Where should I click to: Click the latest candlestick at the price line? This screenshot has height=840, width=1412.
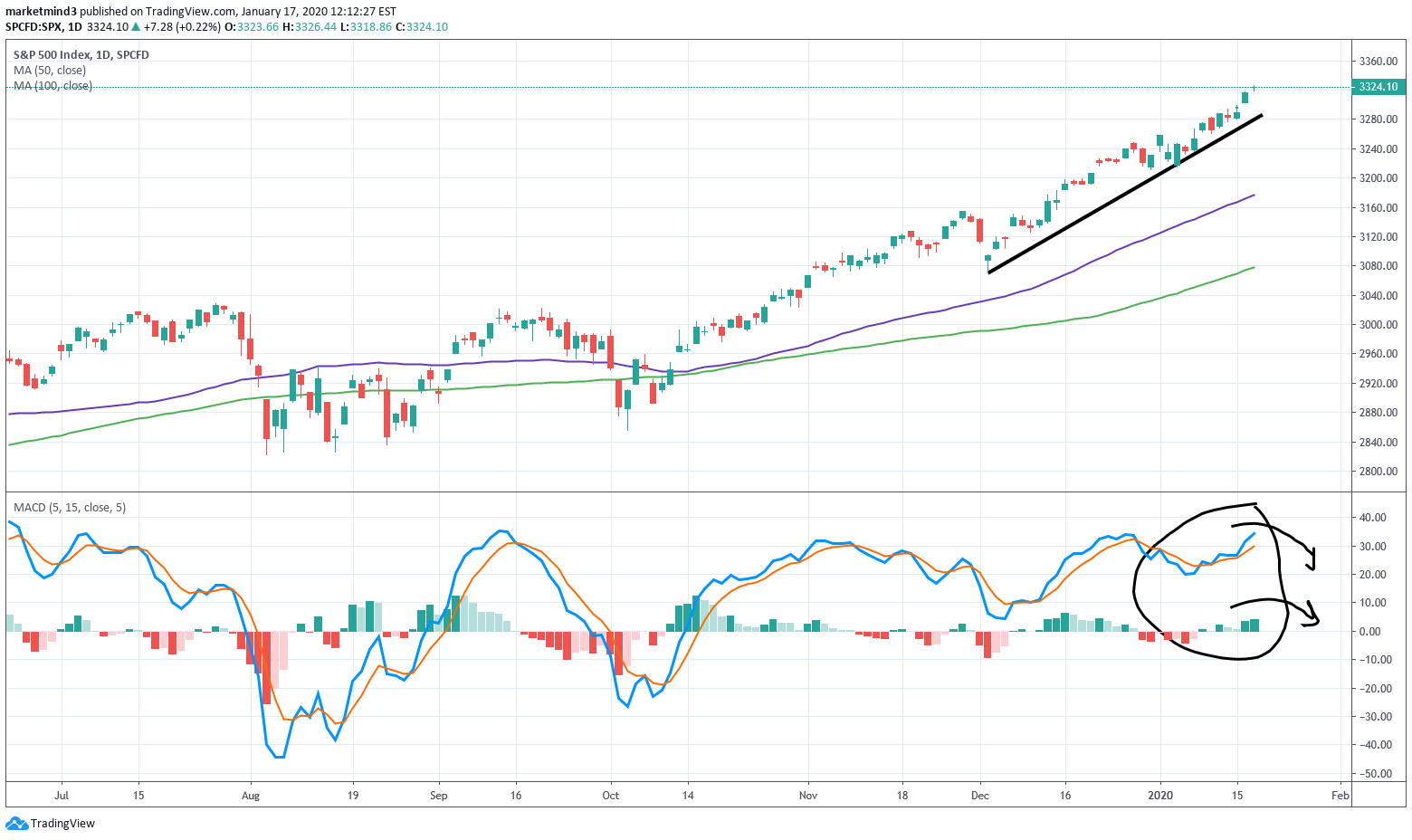click(1254, 89)
